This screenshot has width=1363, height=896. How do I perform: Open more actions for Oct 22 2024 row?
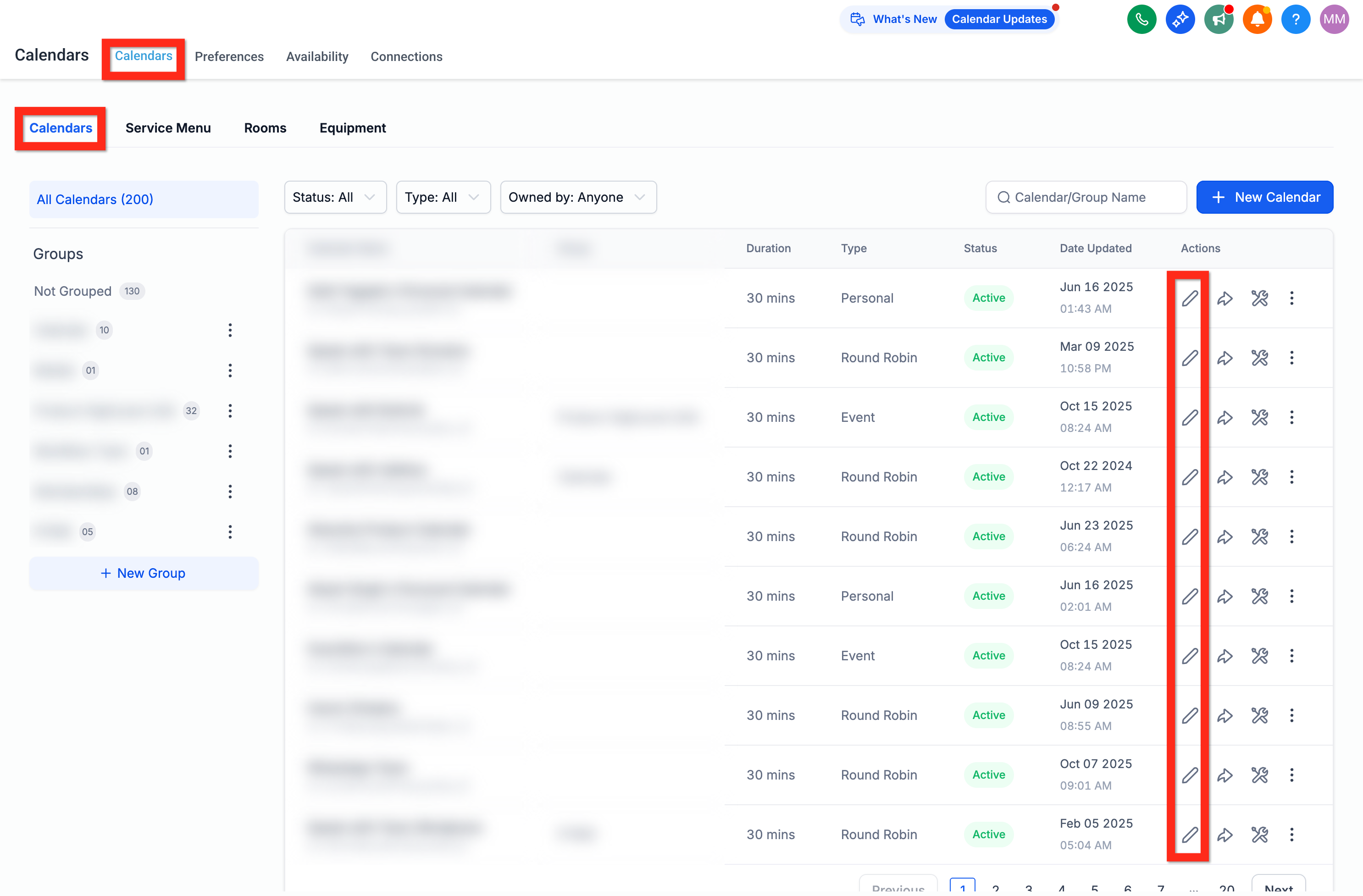click(x=1291, y=477)
